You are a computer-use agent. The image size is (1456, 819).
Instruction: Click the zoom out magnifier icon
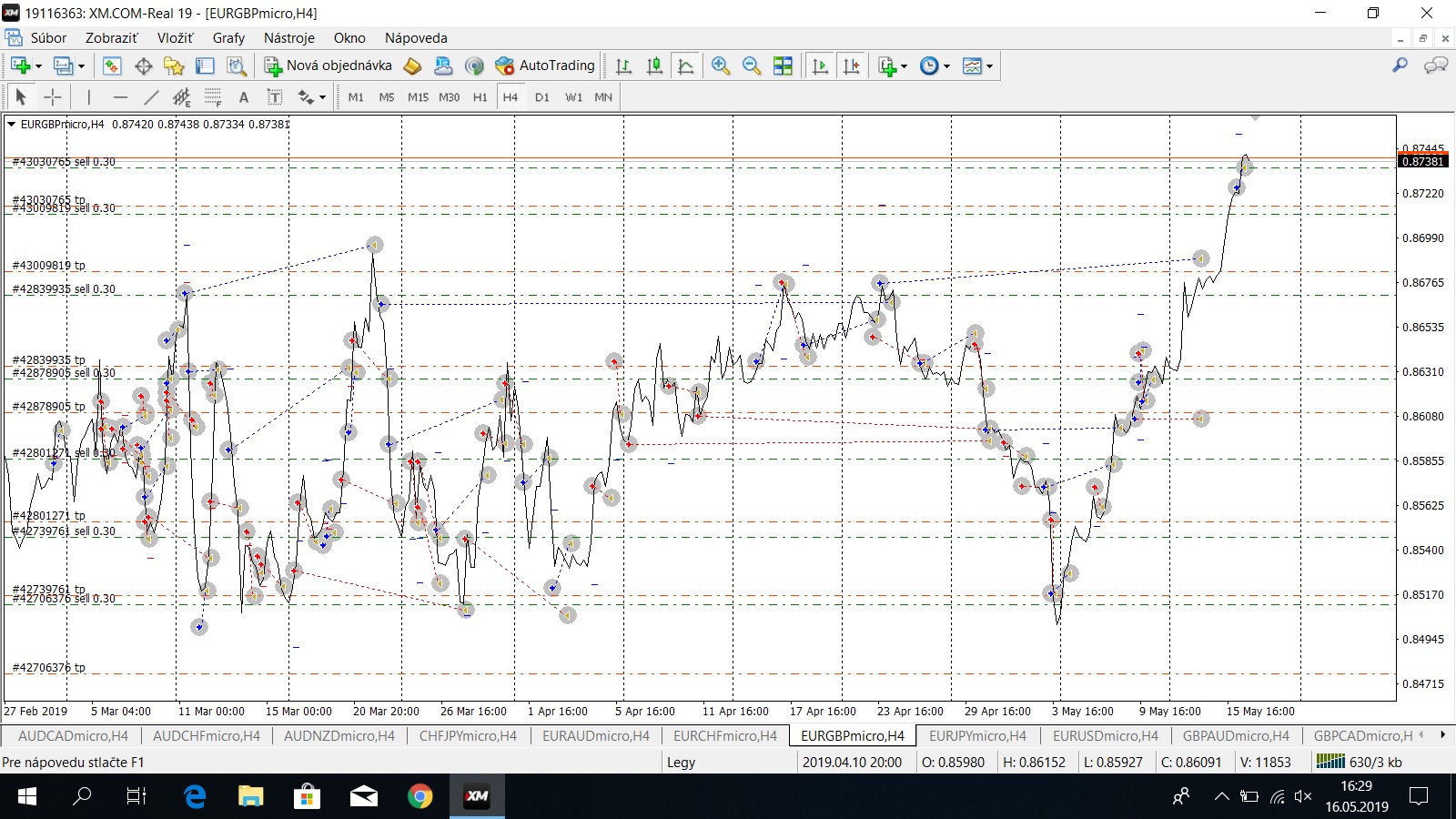tap(752, 66)
